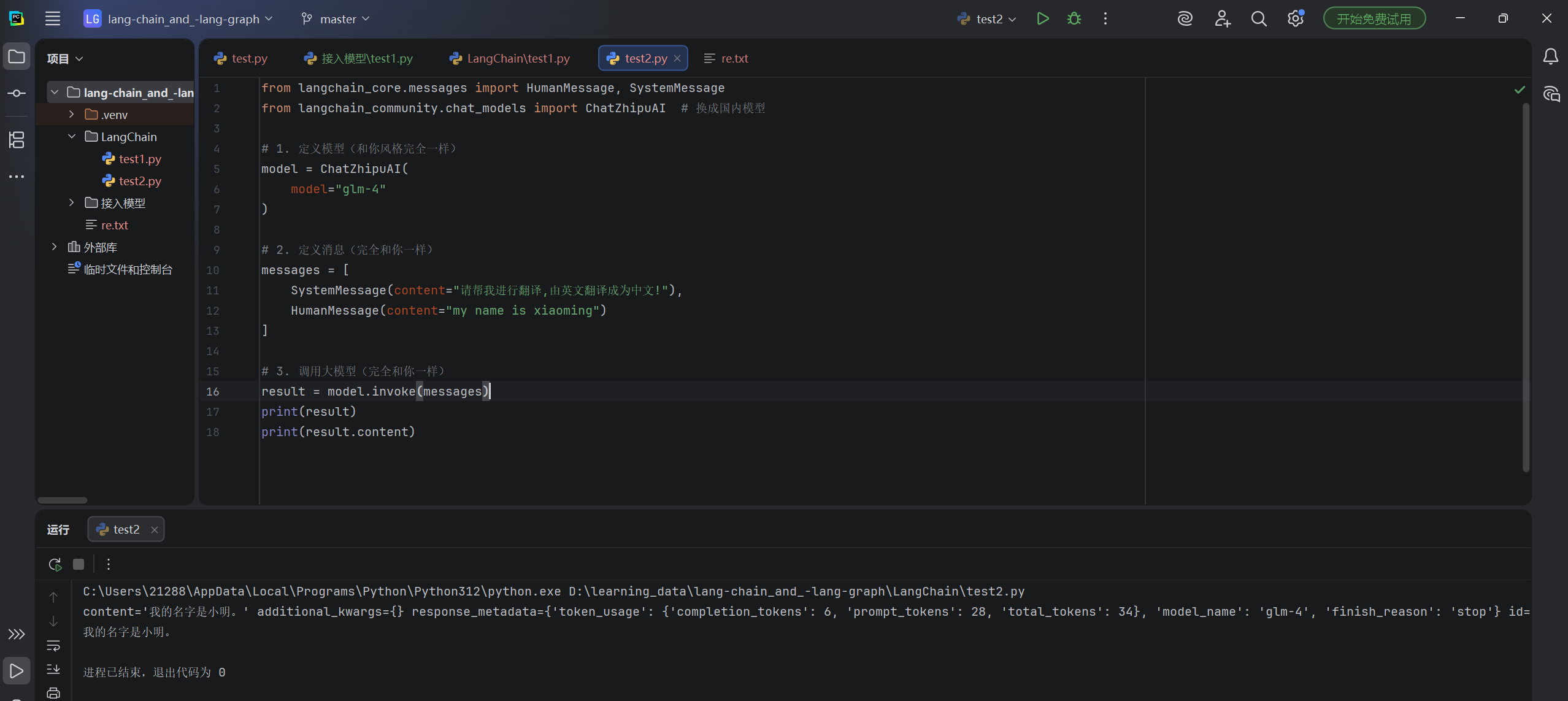The width and height of the screenshot is (1568, 701).
Task: Start debugging with the bug icon
Action: [1074, 19]
